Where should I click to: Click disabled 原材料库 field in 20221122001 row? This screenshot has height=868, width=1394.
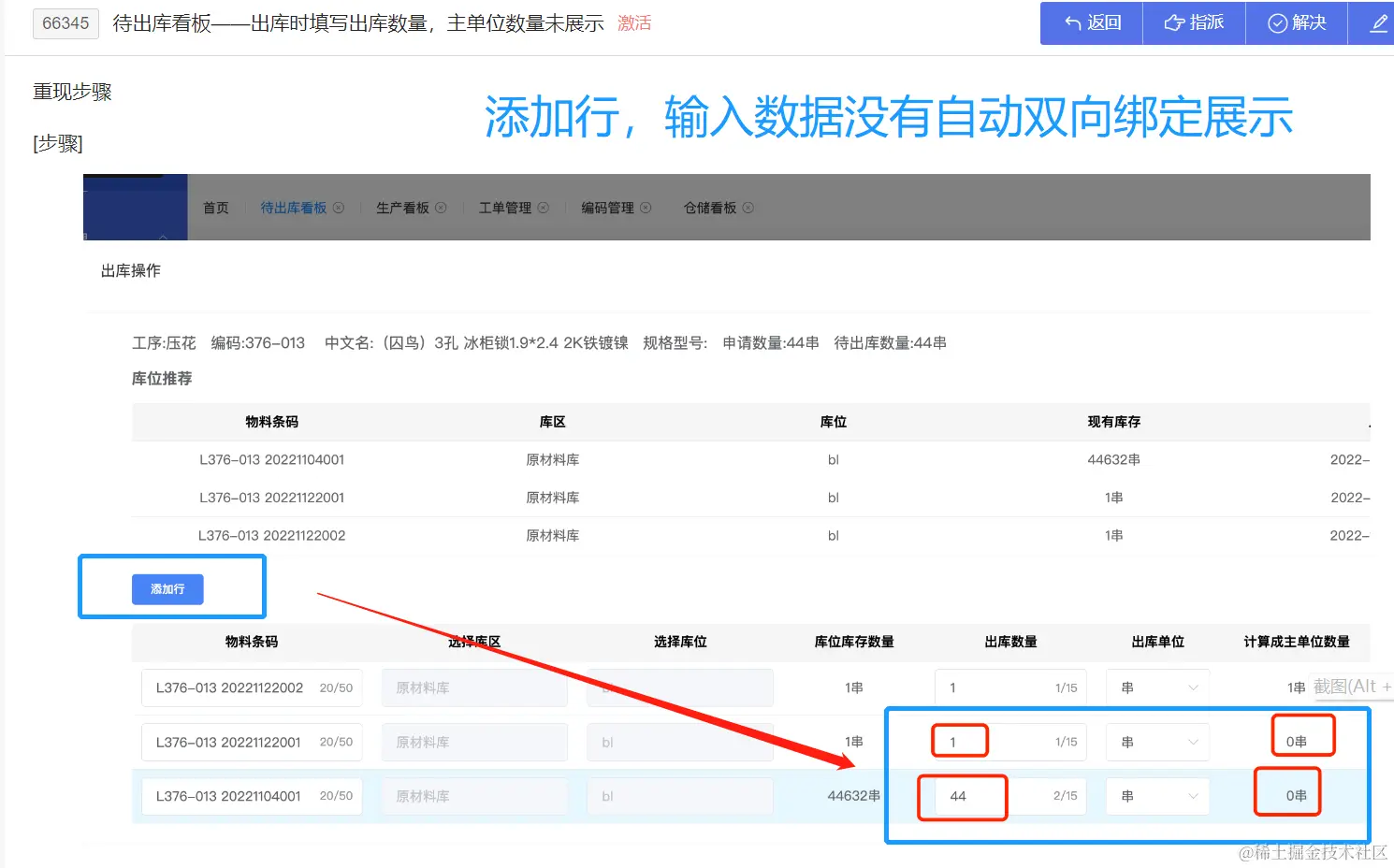tap(474, 742)
